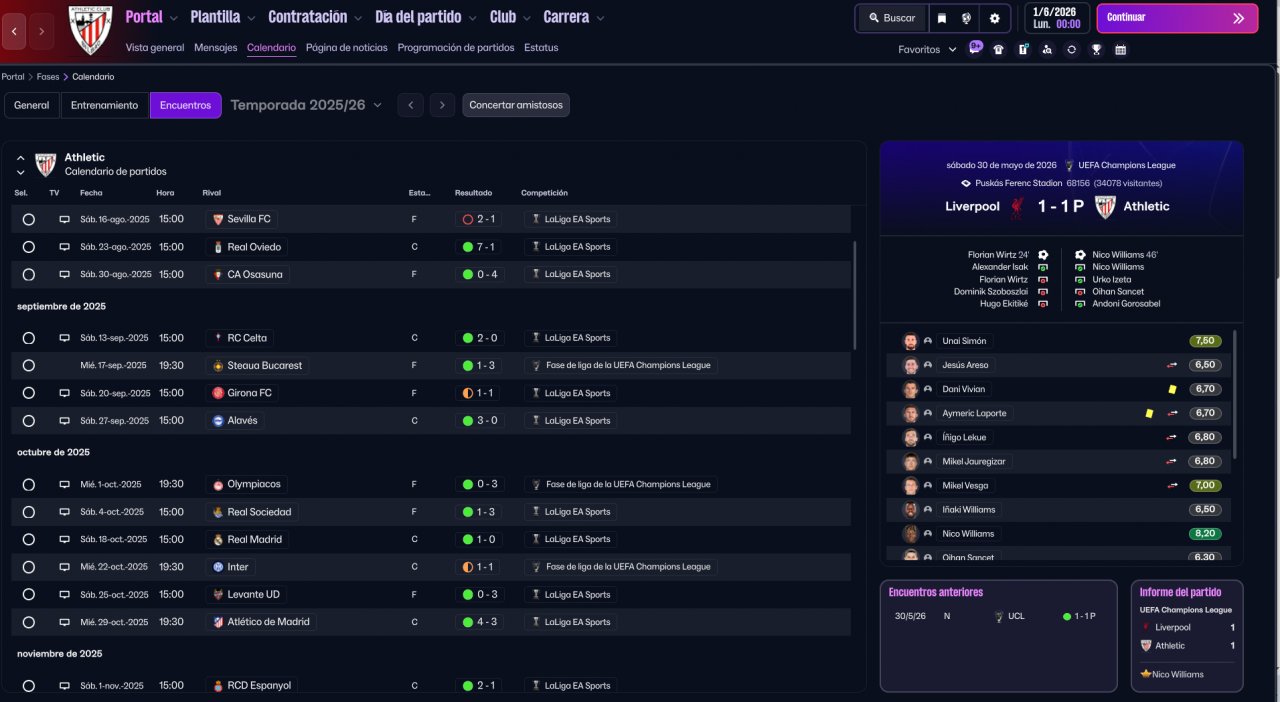Select the radio button for RCD Espanyol match
1280x702 pixels.
28,686
